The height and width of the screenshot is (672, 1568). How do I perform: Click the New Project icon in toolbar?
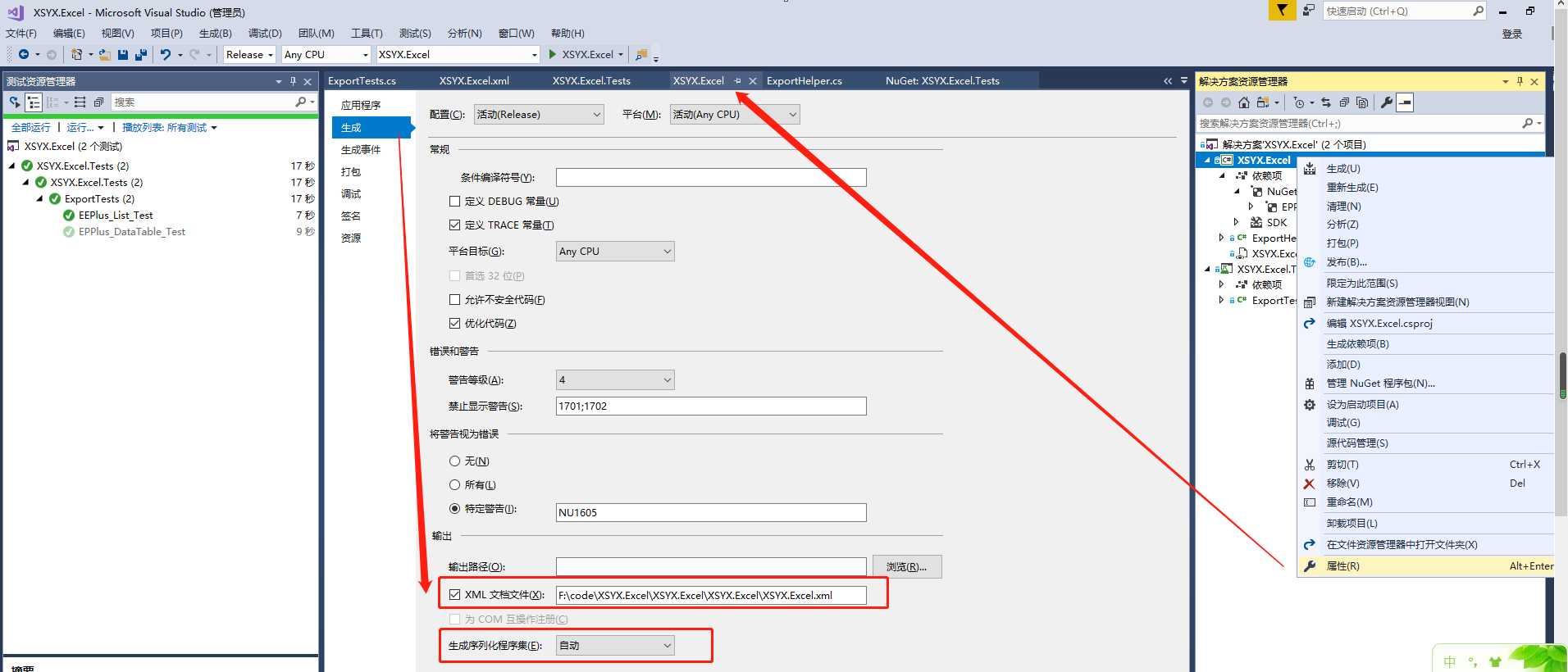pos(76,55)
